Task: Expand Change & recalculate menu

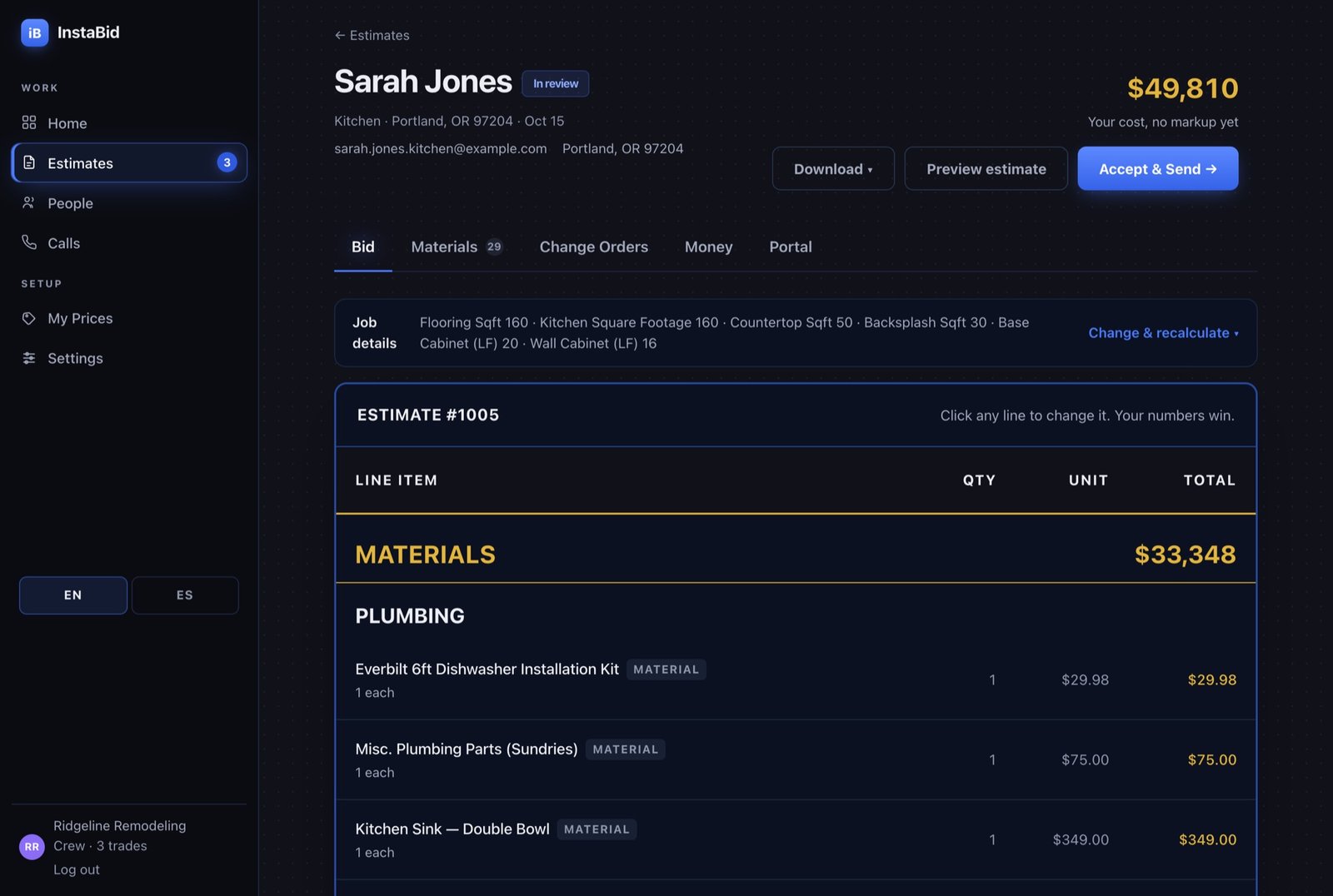Action: [1163, 333]
